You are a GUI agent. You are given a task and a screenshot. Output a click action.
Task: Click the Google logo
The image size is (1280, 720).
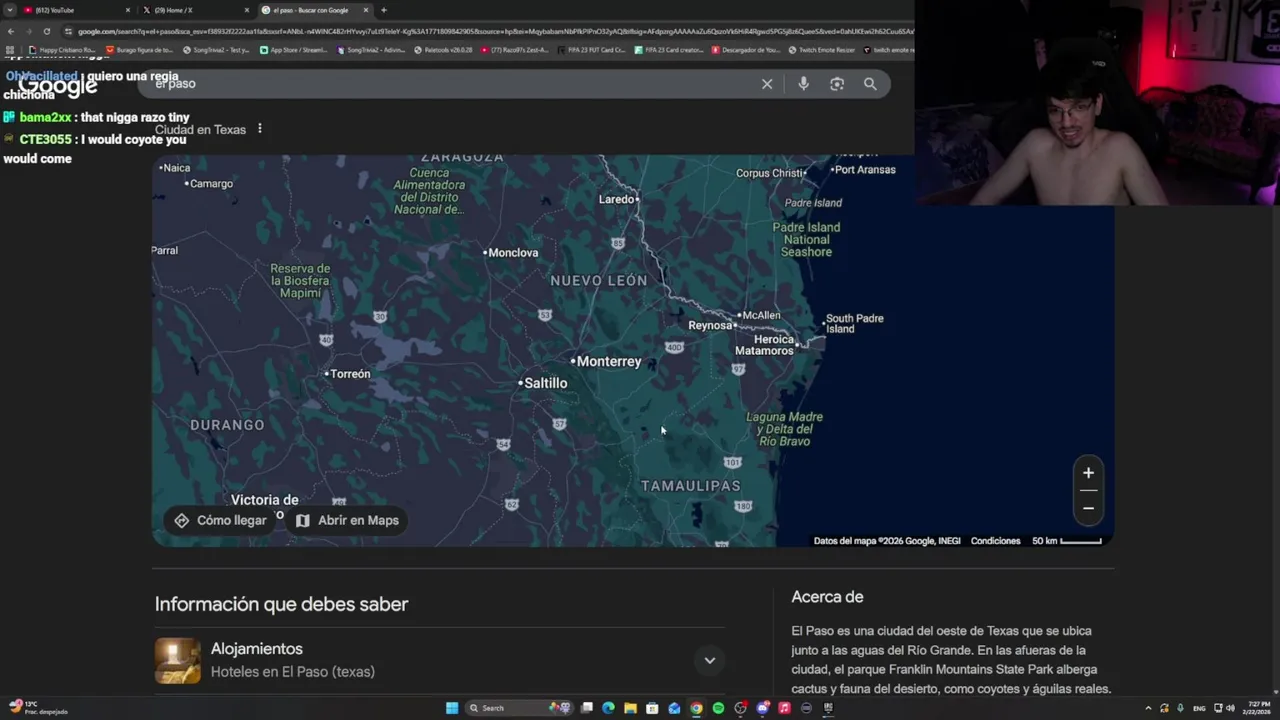[58, 86]
